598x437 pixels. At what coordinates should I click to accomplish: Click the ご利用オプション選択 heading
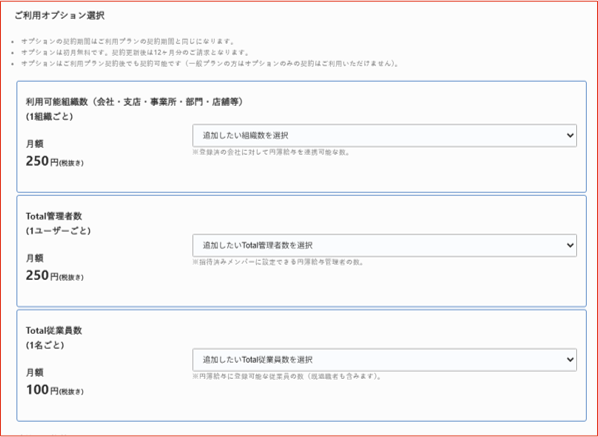pyautogui.click(x=59, y=16)
